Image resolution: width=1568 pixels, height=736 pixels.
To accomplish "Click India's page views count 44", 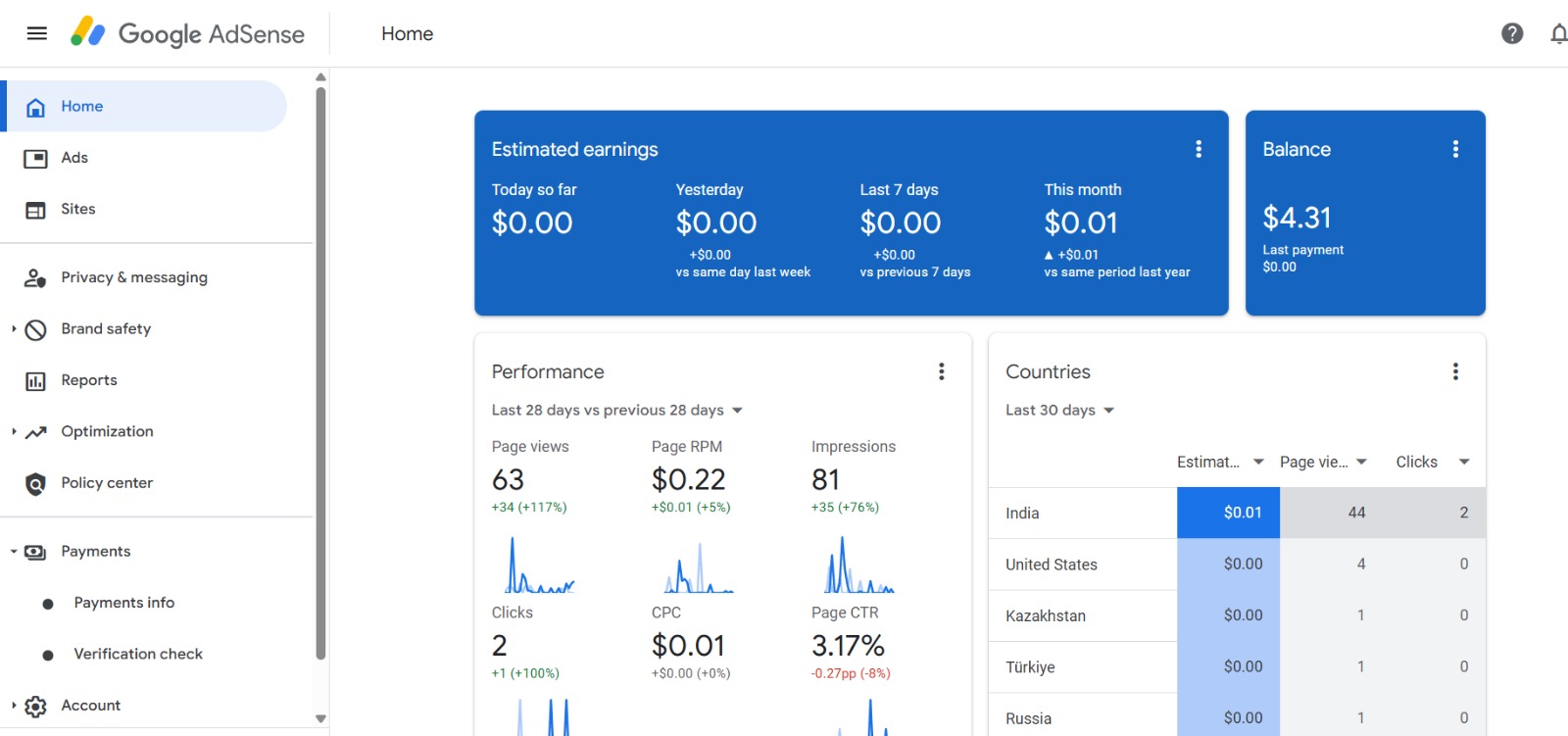I will pos(1356,513).
